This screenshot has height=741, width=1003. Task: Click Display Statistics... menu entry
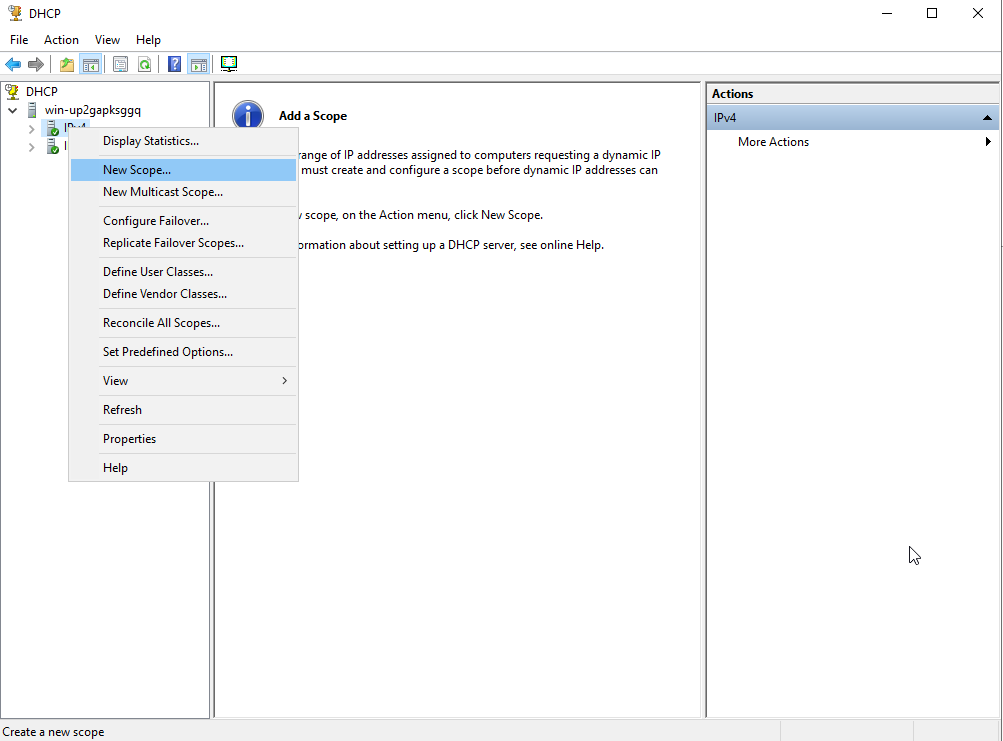tap(151, 141)
